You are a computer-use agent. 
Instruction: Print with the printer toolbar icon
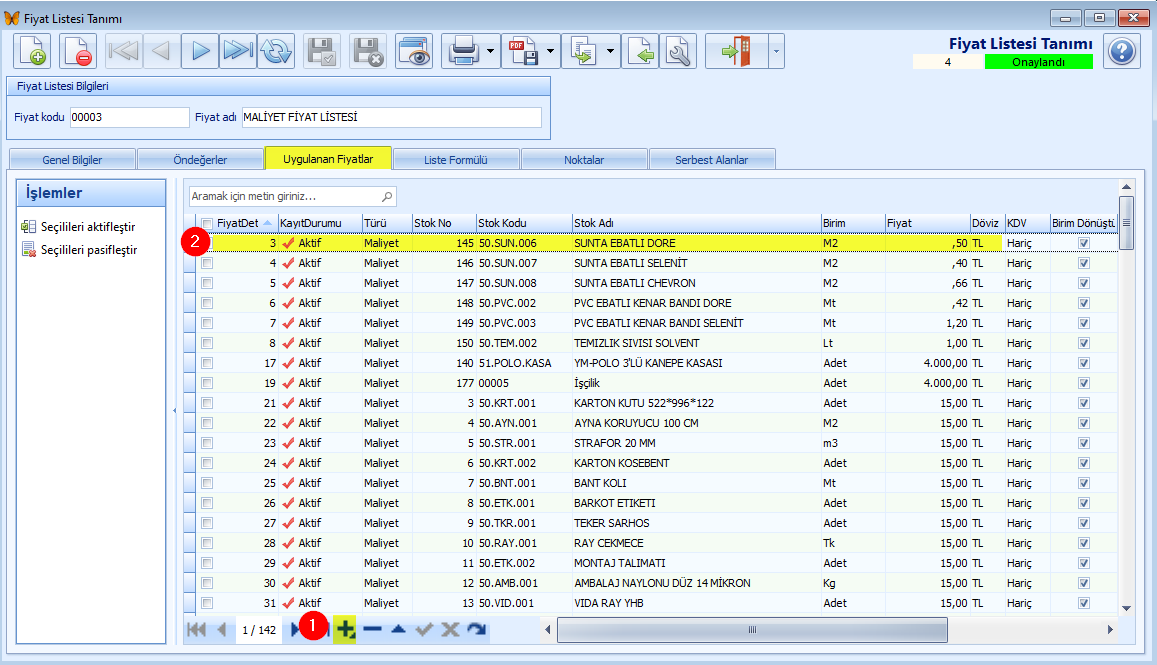[x=463, y=51]
